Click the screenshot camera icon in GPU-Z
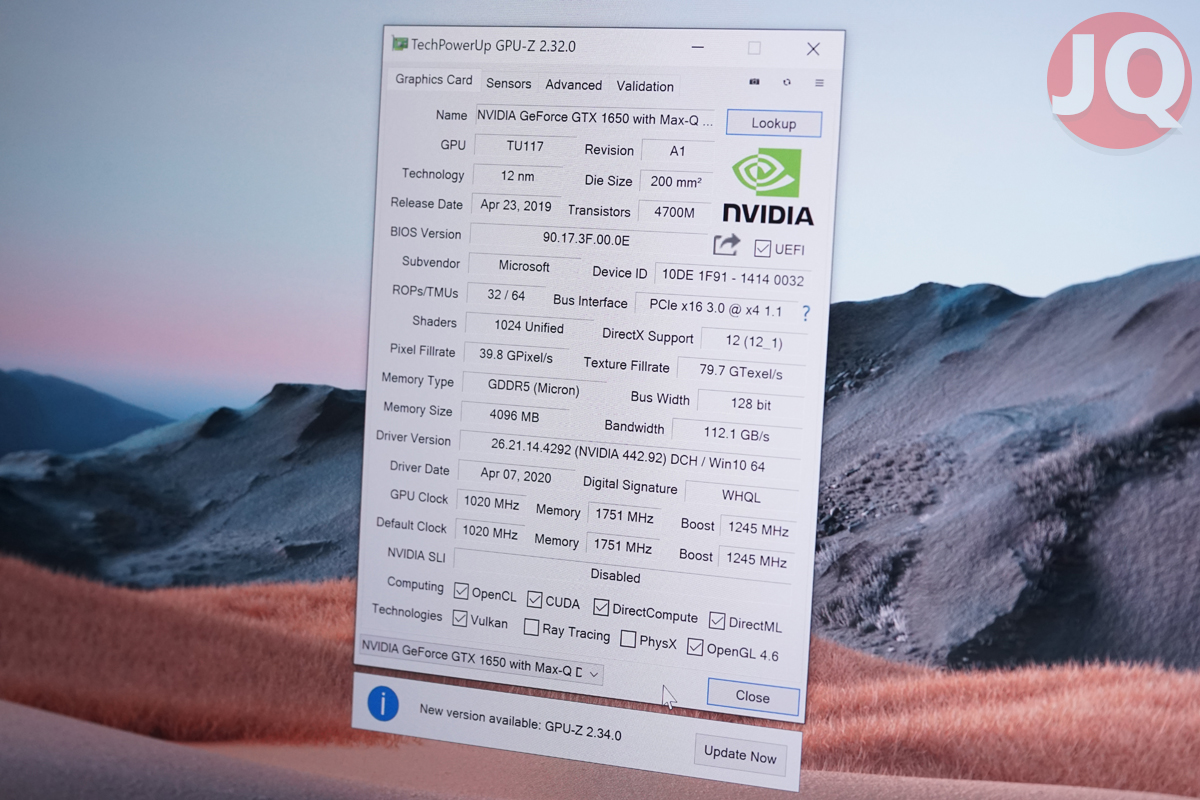Image resolution: width=1200 pixels, height=800 pixels. pyautogui.click(x=755, y=81)
